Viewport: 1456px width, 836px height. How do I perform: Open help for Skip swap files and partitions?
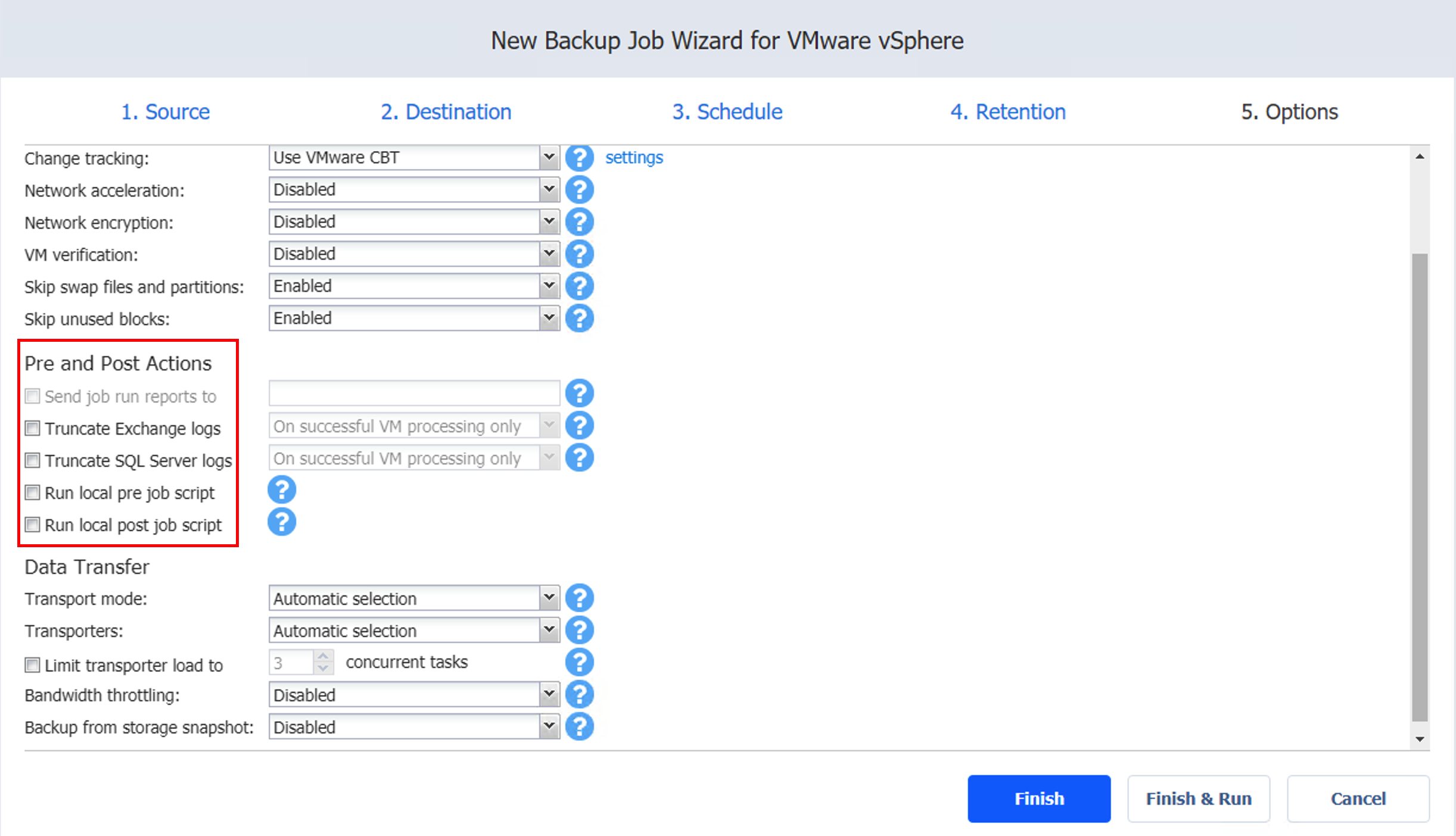point(579,286)
